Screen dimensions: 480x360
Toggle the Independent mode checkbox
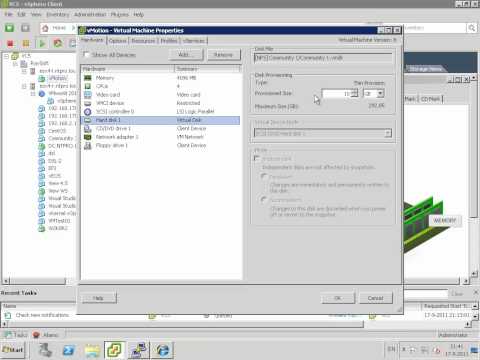click(257, 158)
